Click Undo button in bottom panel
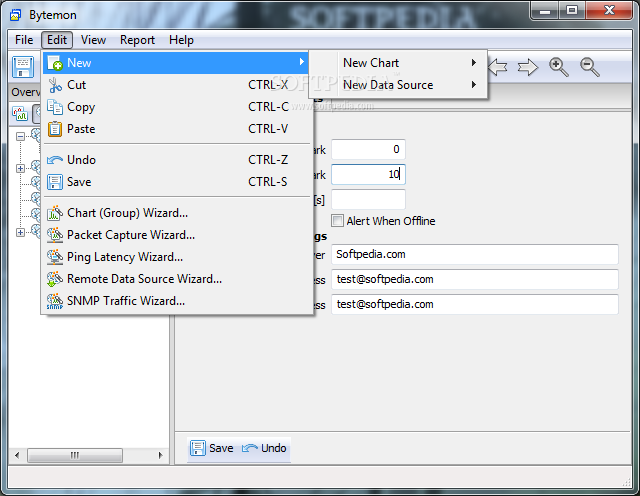Viewport: 640px width, 496px height. click(264, 448)
